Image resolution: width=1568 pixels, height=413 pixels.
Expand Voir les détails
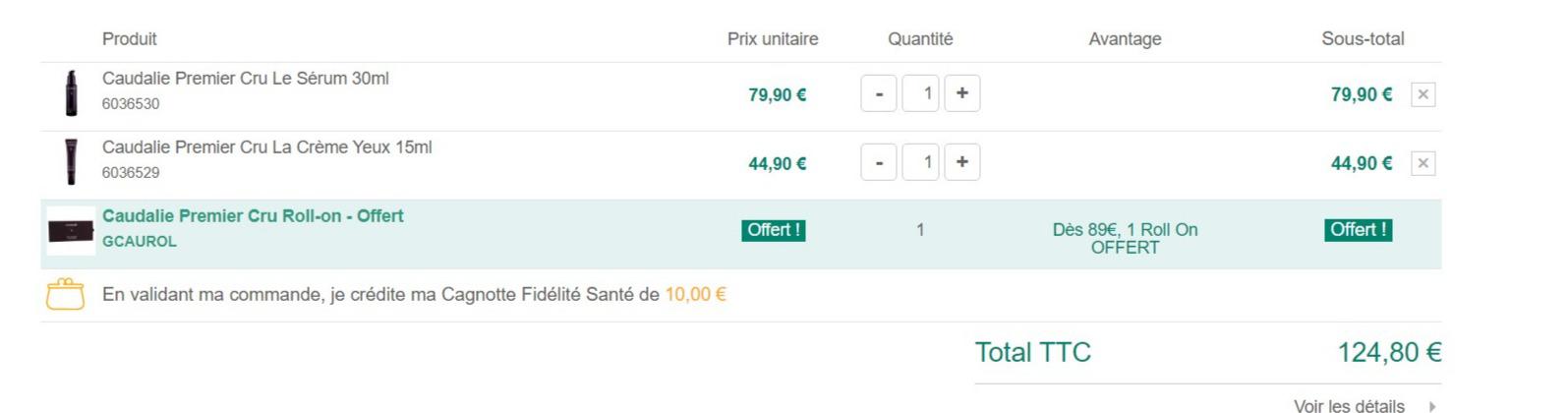click(1349, 405)
